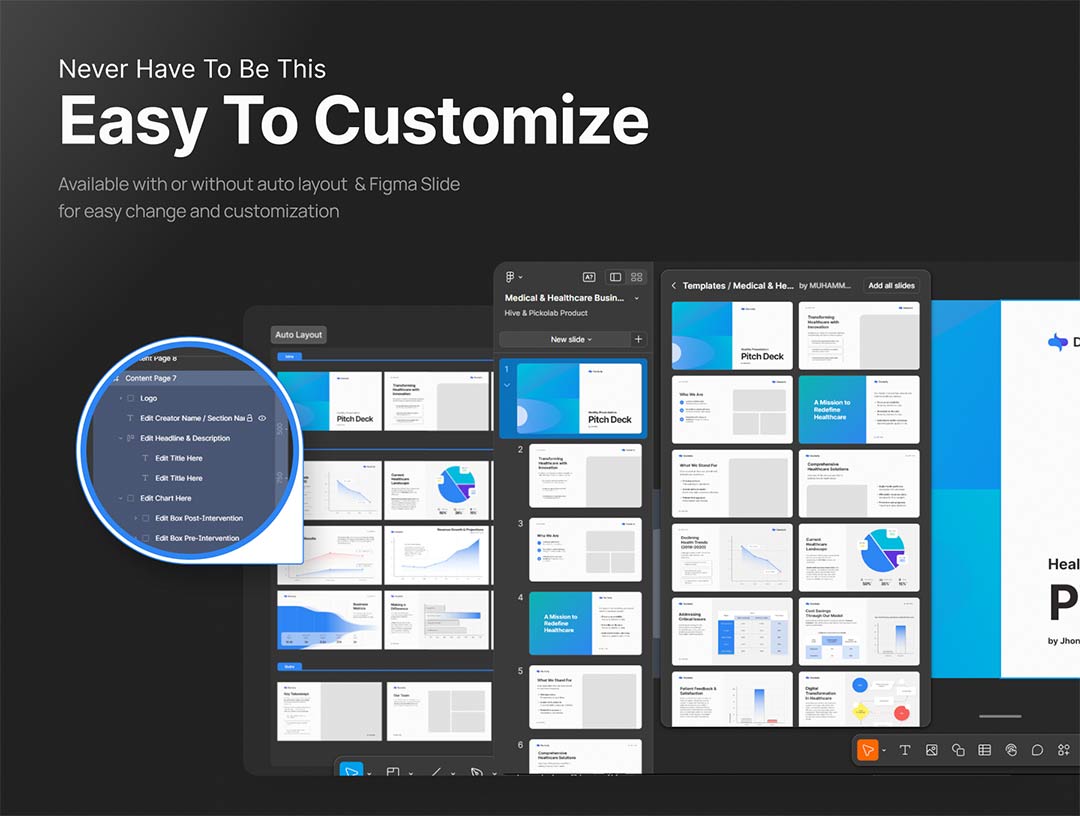Switch to grid view toggle
The width and height of the screenshot is (1080, 816).
click(x=637, y=277)
